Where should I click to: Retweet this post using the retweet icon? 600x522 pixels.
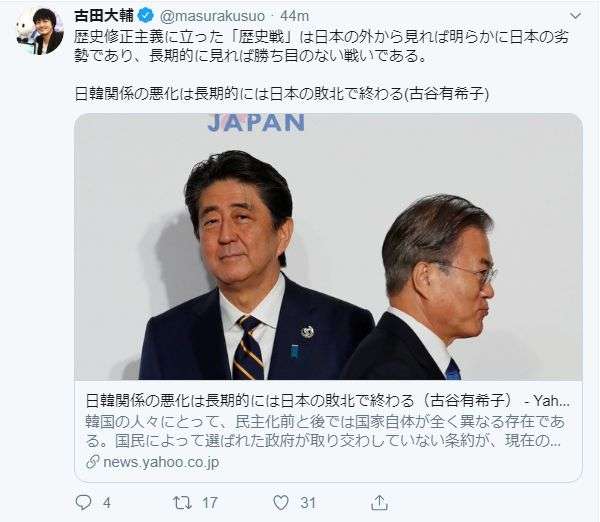pos(183,502)
